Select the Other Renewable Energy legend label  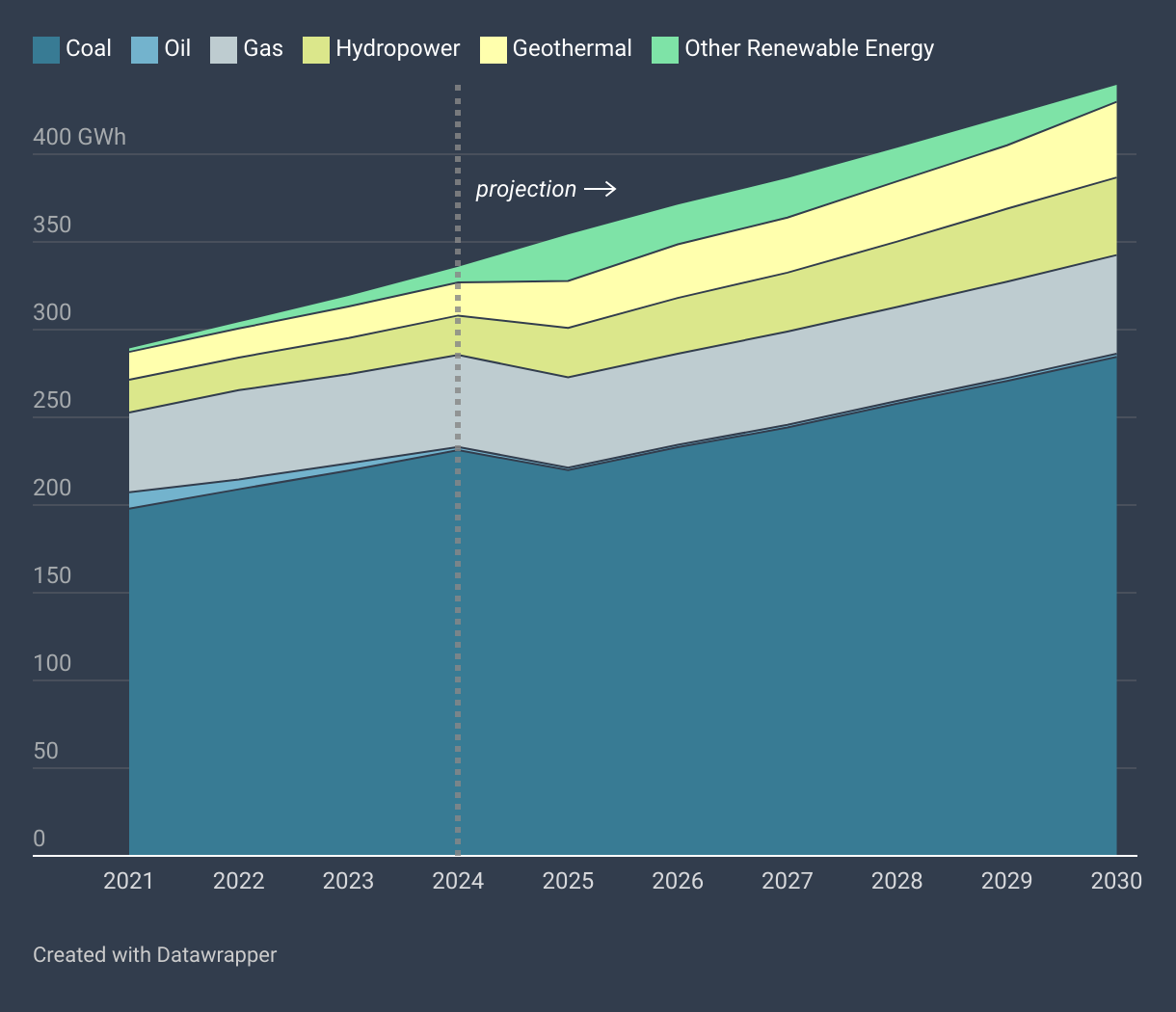tap(809, 49)
